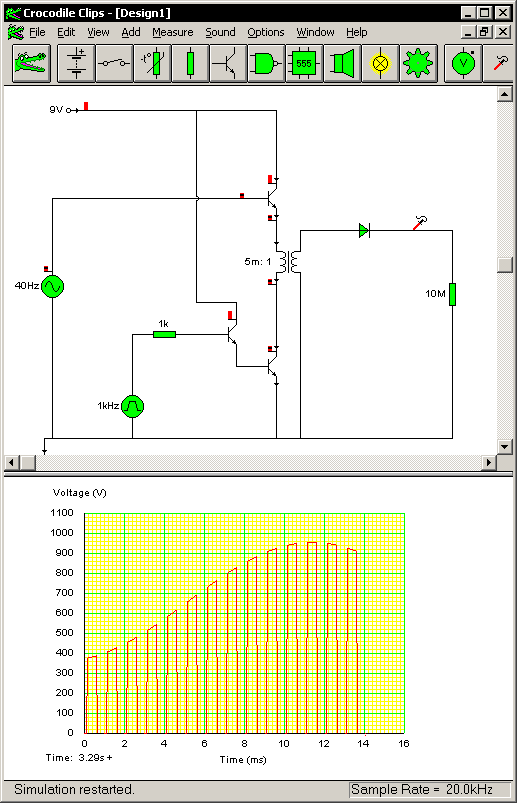
Task: Open the Window menu
Action: [x=315, y=32]
